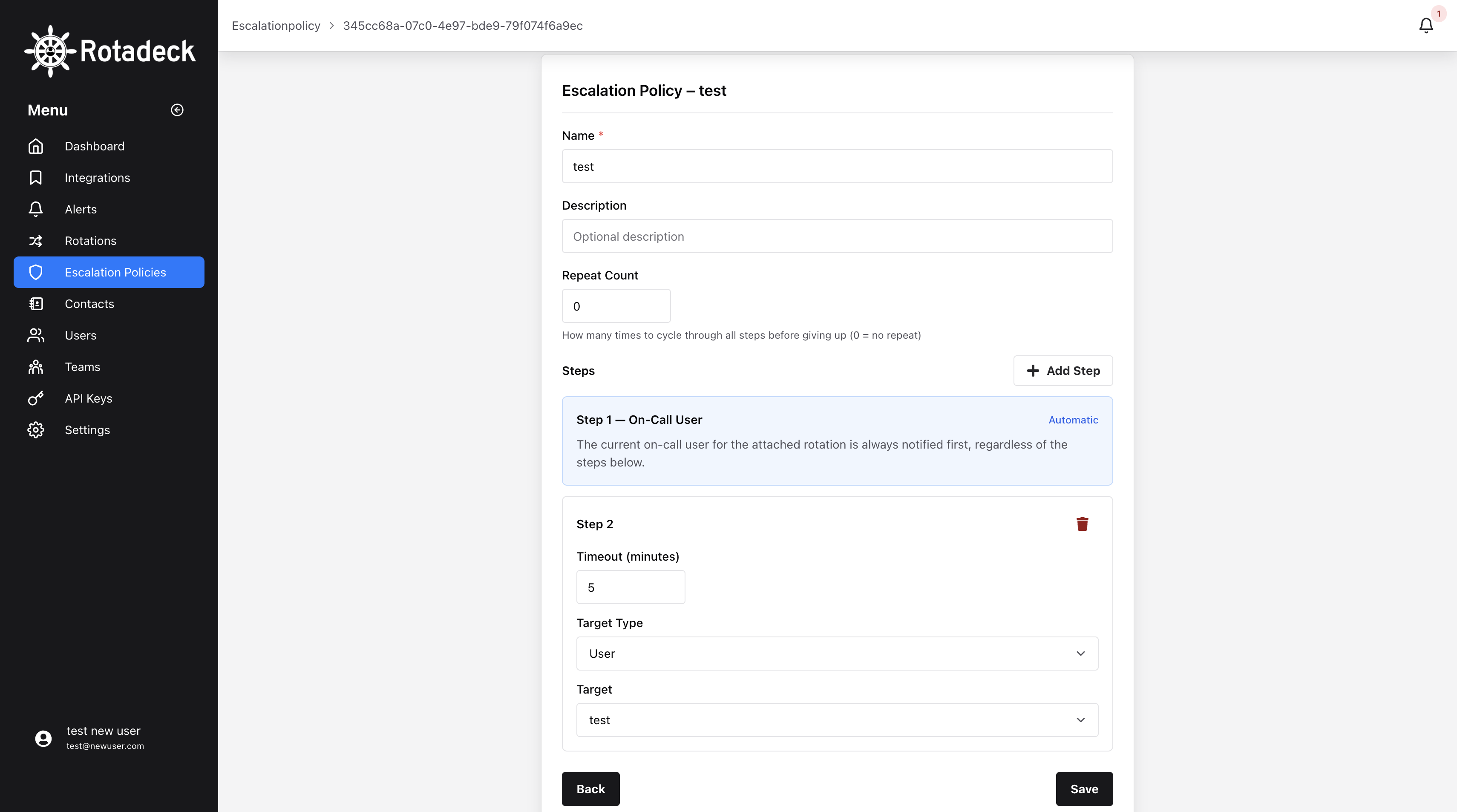Image resolution: width=1457 pixels, height=812 pixels.
Task: Click the Rotadeck ship wheel logo
Action: coord(50,51)
